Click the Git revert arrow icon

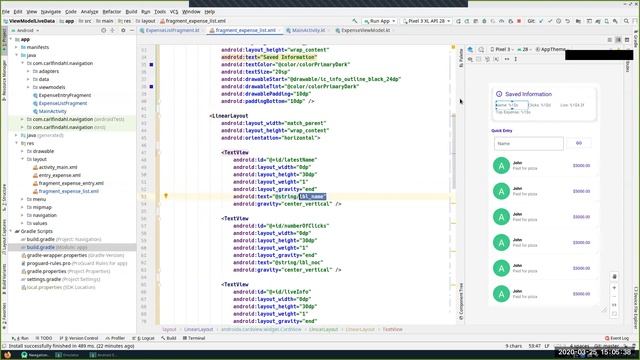coord(567,21)
